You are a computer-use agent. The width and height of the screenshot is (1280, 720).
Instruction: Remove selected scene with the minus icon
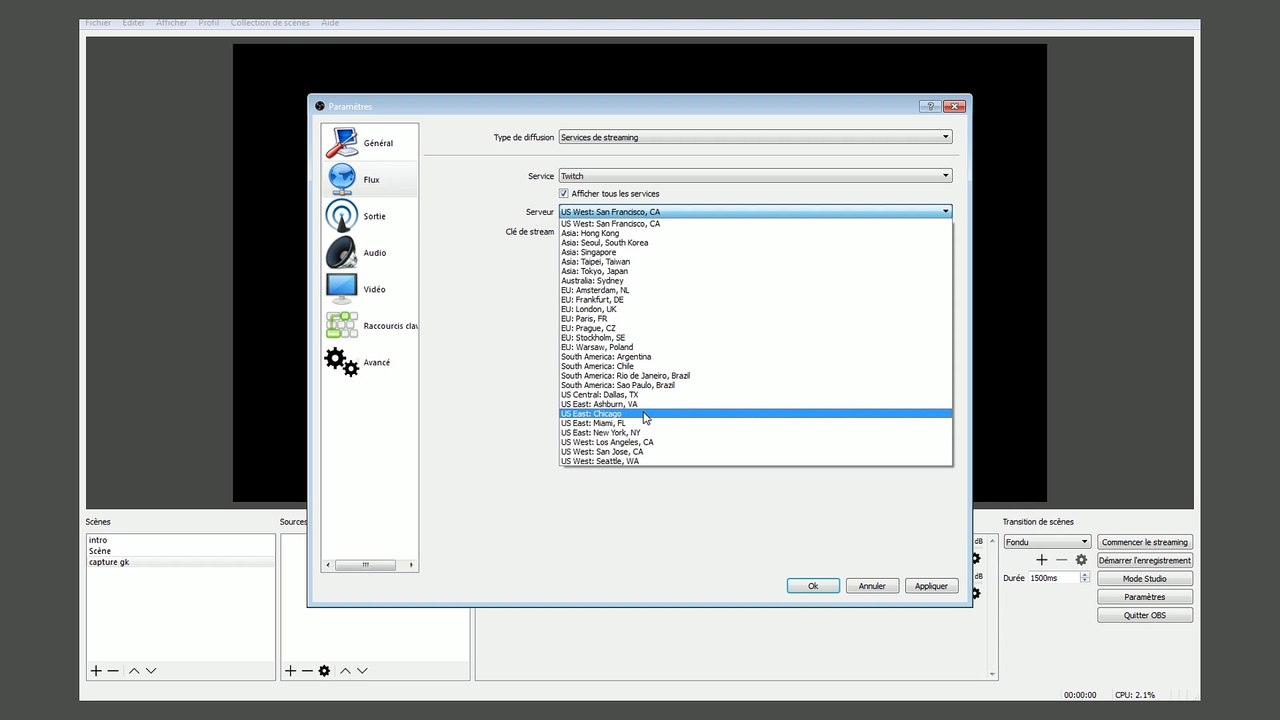(113, 671)
